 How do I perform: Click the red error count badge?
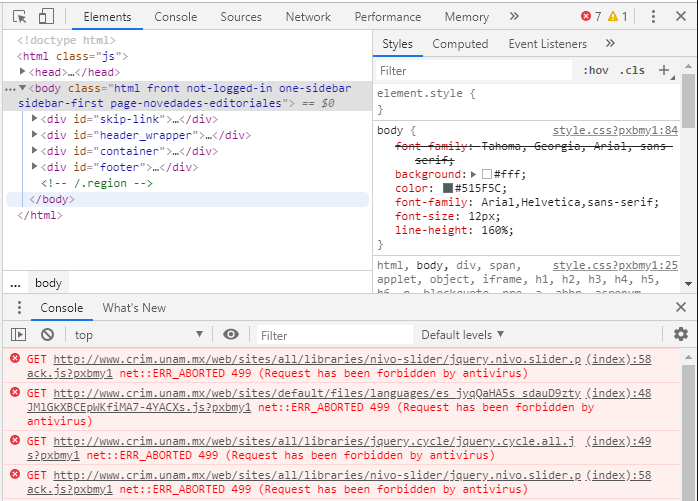(591, 17)
